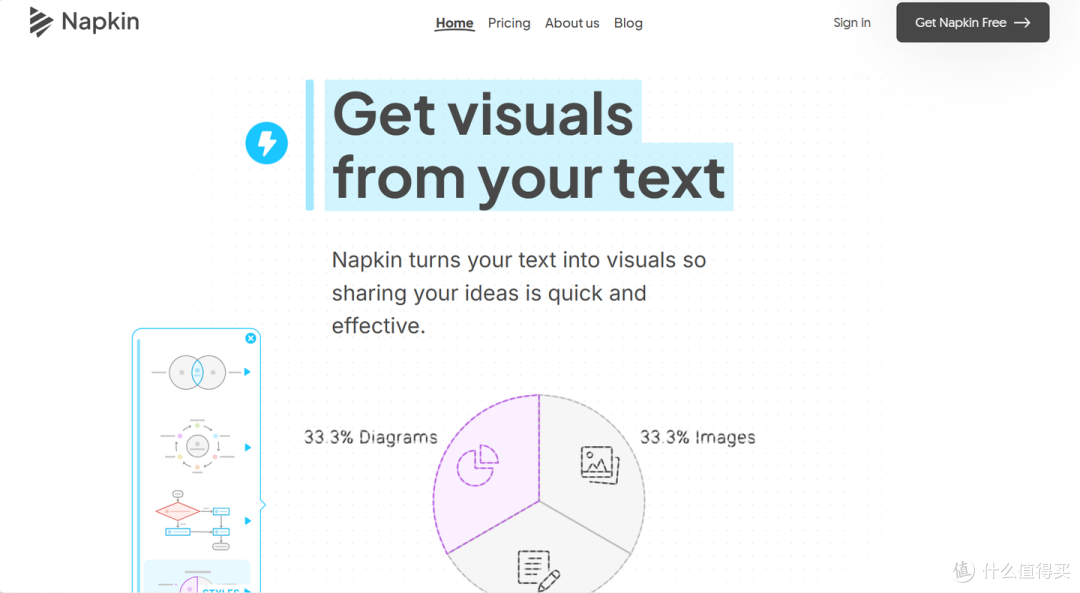Screen dimensions: 1080x593
Task: Select the circular cycle diagram thumbnail
Action: pos(198,446)
